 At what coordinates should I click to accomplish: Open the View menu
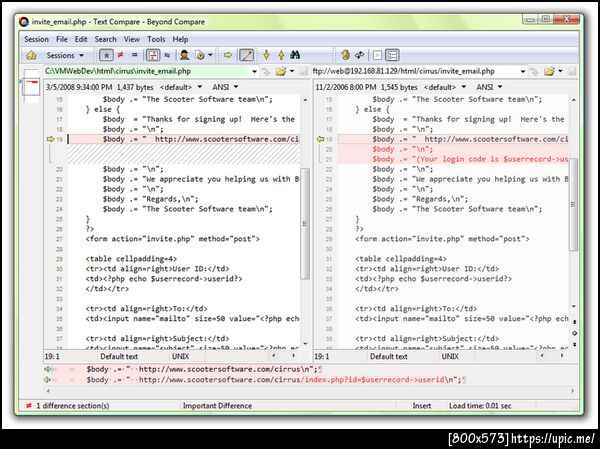132,39
